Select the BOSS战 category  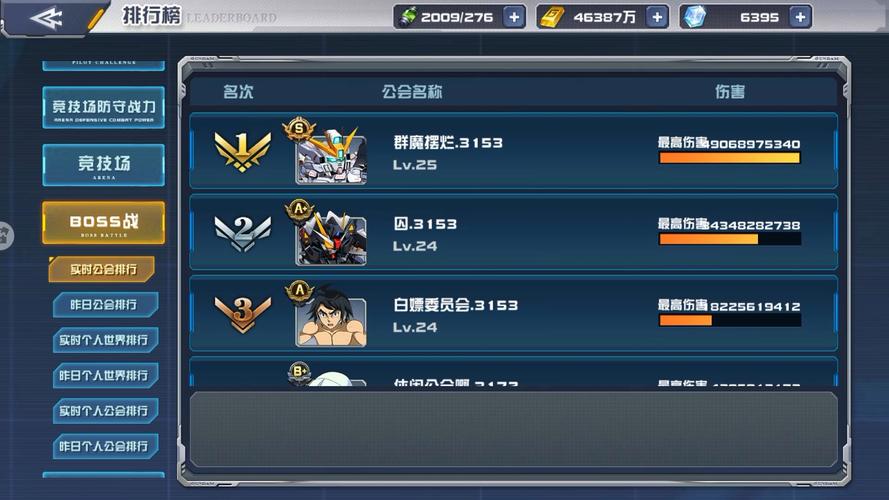coord(104,223)
